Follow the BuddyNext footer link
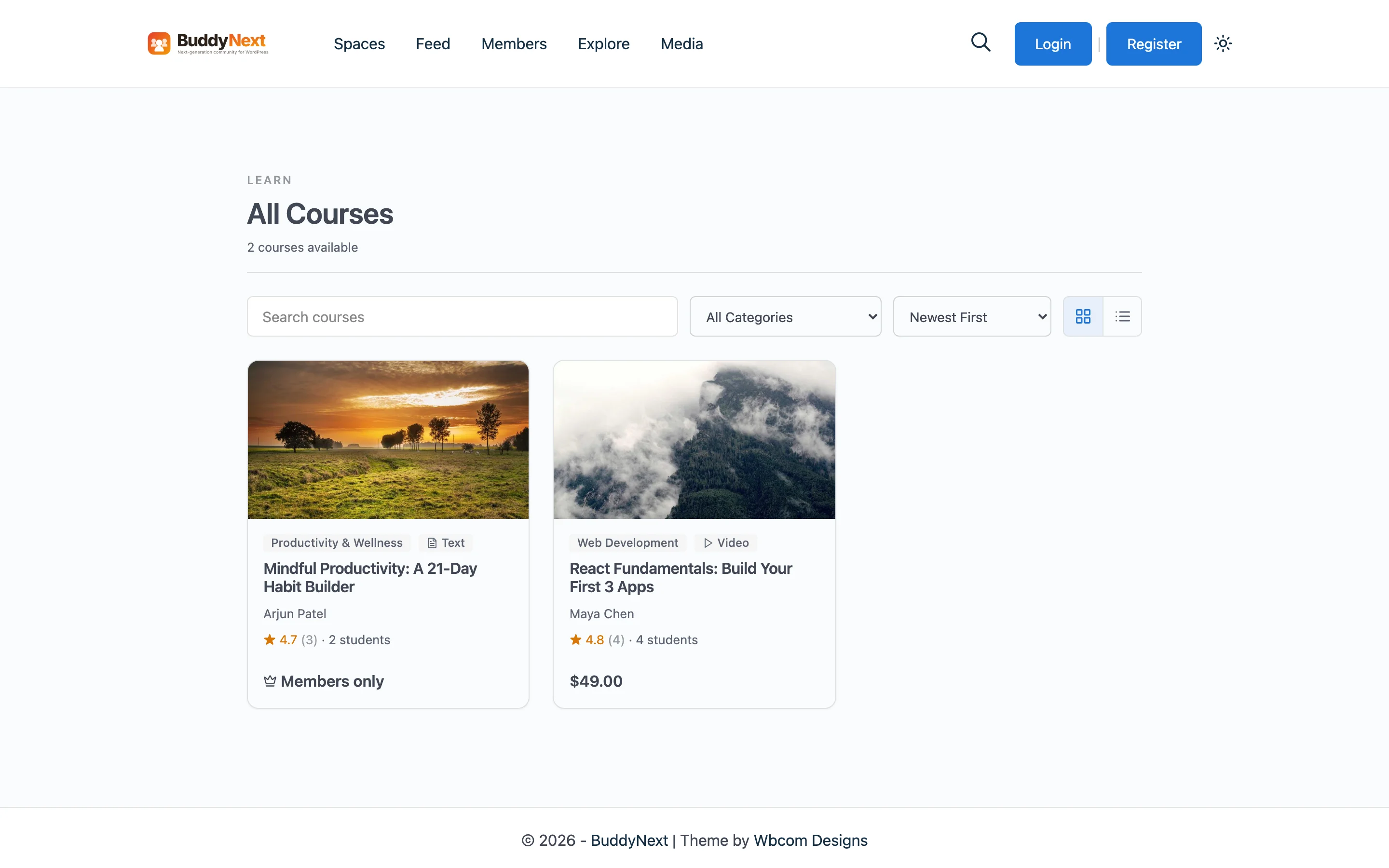The image size is (1389, 868). (x=629, y=841)
